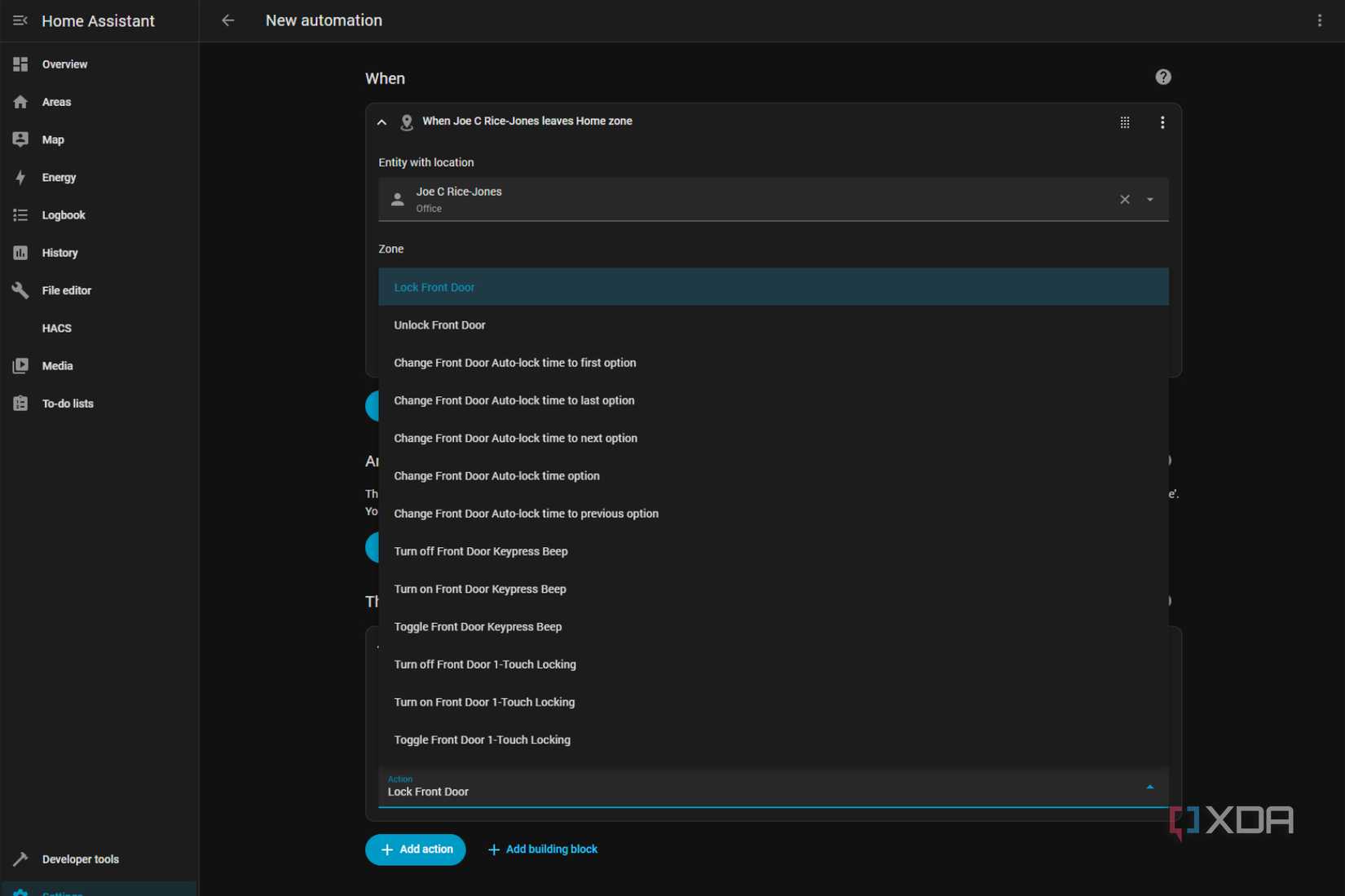The width and height of the screenshot is (1345, 896).
Task: Collapse the Action dropdown with its arrow
Action: 1150,787
